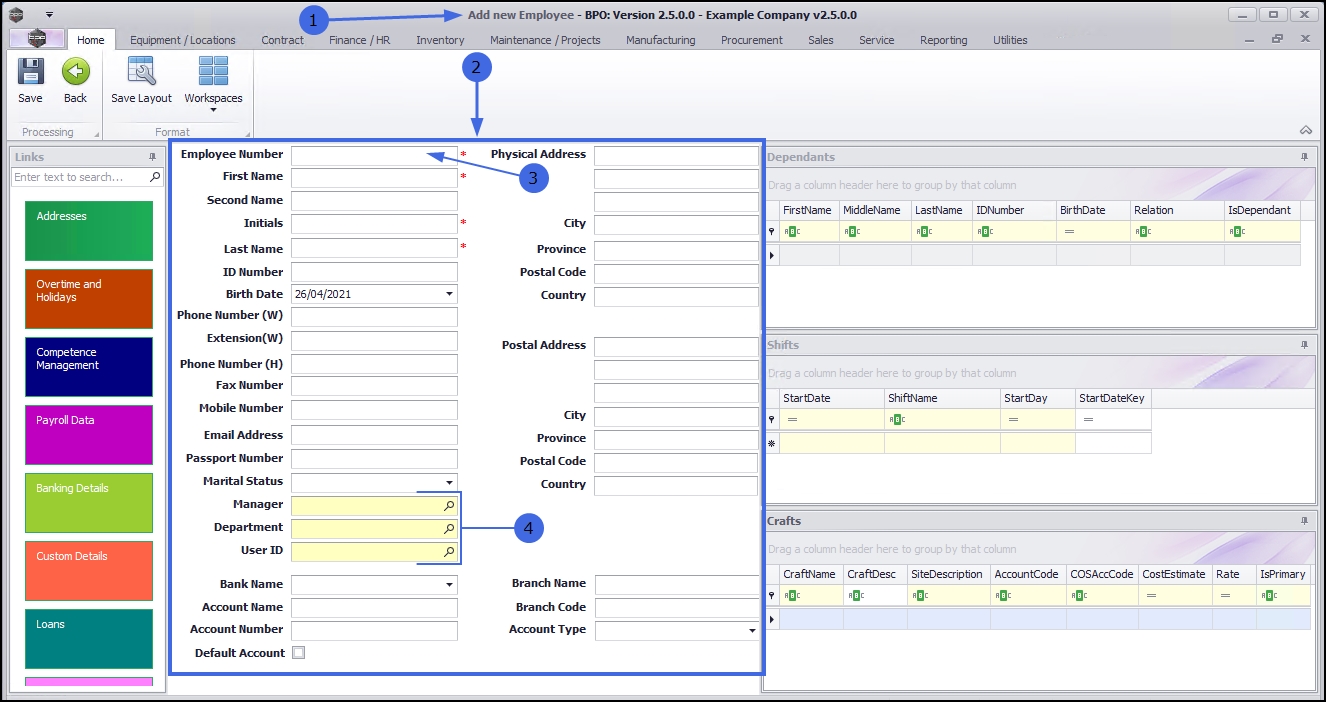Screen dimensions: 1326x702
Task: Click the Passport Number input field
Action: (374, 460)
